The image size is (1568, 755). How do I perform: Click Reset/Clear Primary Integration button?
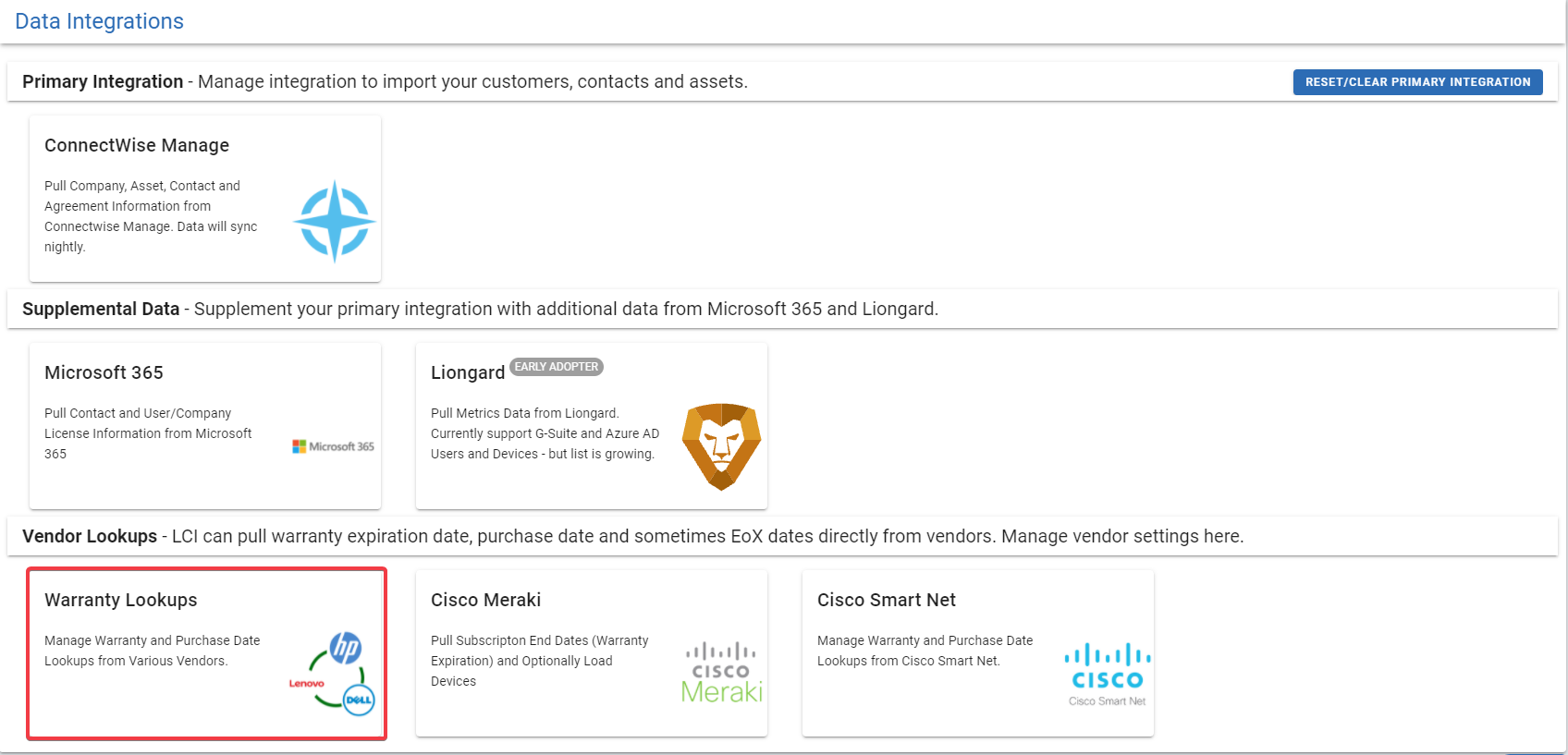(1417, 82)
